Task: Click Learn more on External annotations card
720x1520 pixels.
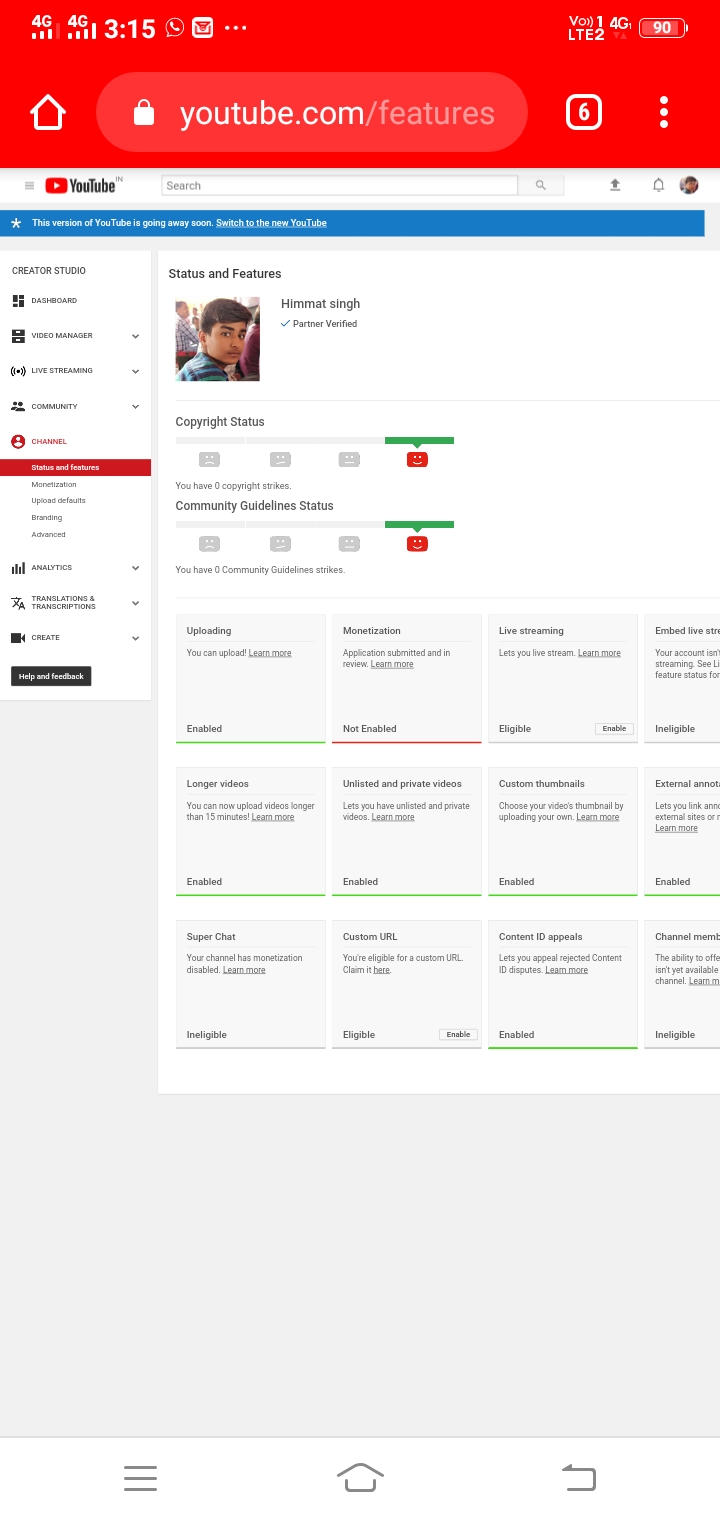Action: pos(677,828)
